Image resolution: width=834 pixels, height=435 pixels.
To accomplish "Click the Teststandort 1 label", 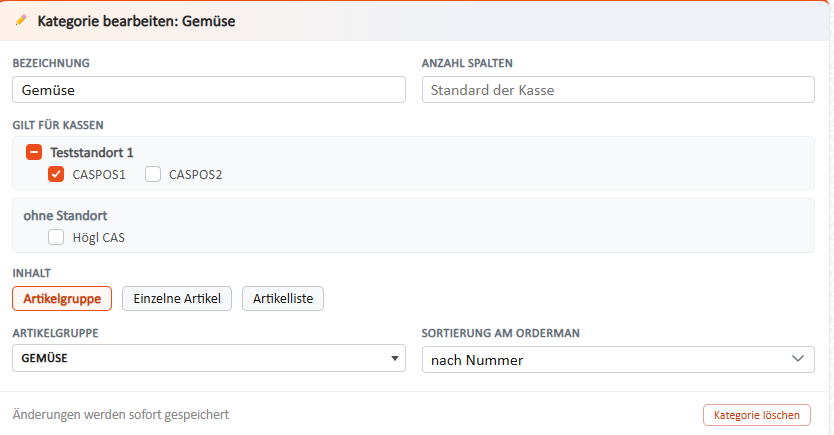I will [91, 153].
